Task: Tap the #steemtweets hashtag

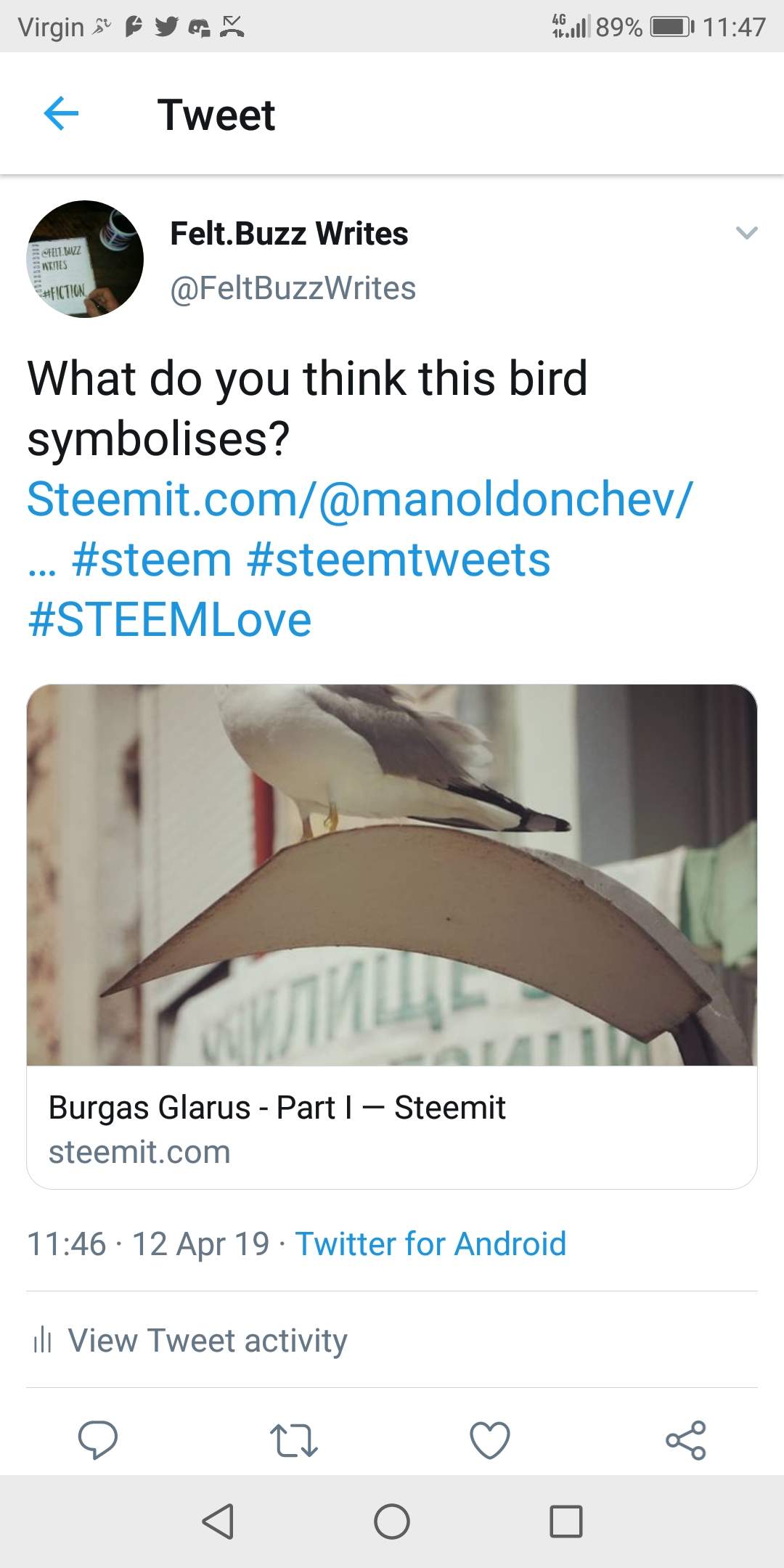Action: click(399, 560)
